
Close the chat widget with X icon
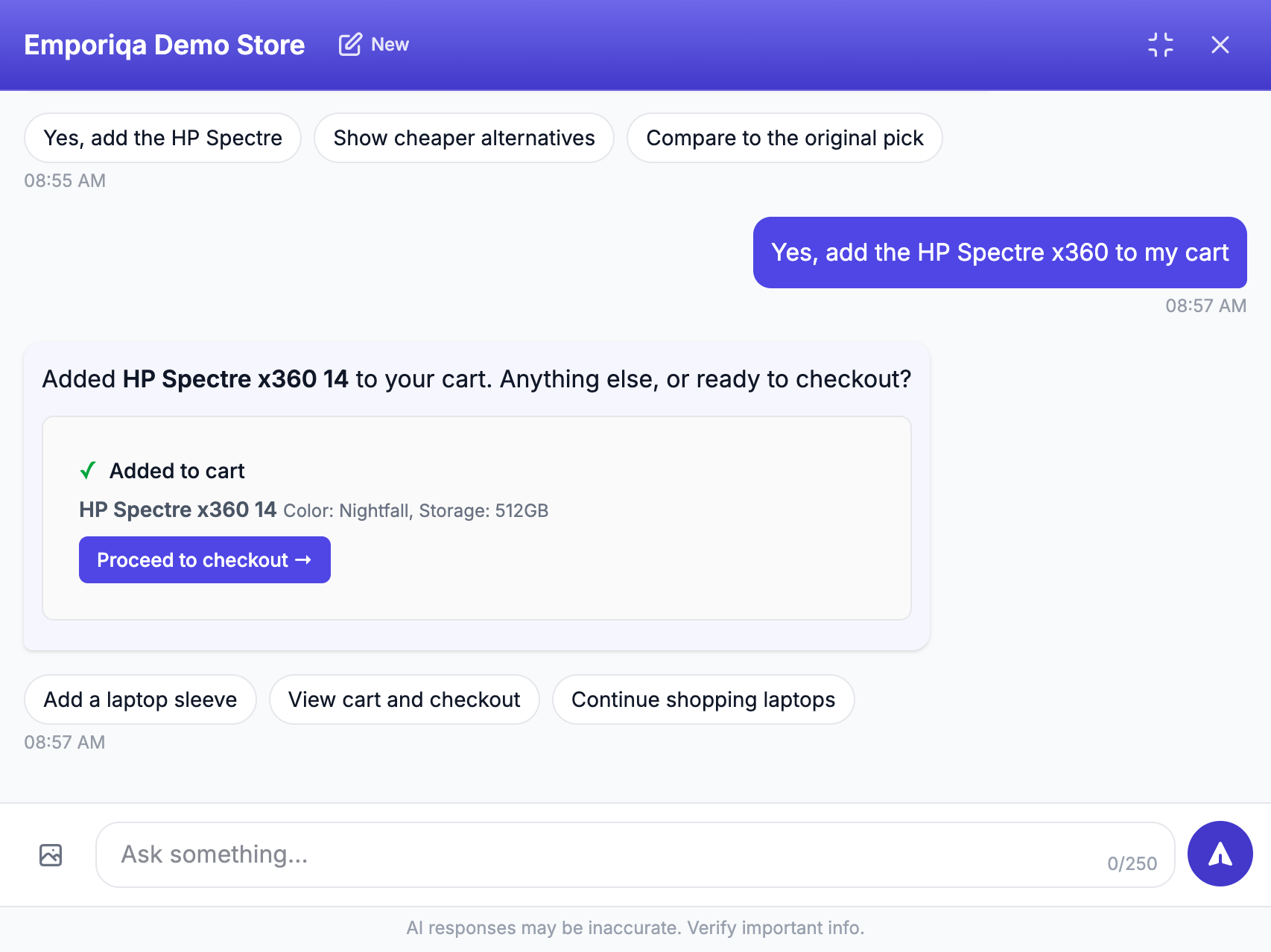[1220, 45]
